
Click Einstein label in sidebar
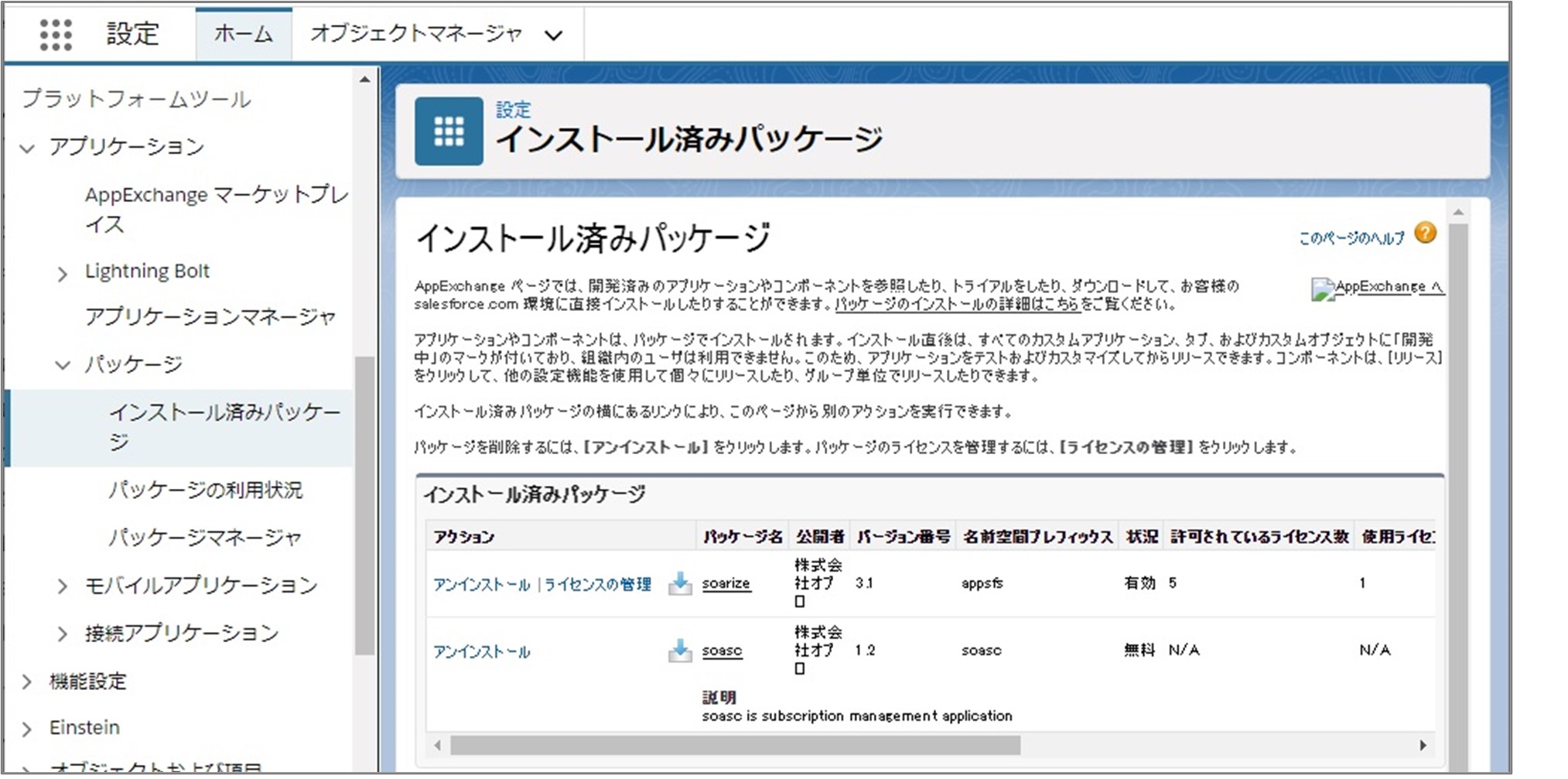[84, 727]
